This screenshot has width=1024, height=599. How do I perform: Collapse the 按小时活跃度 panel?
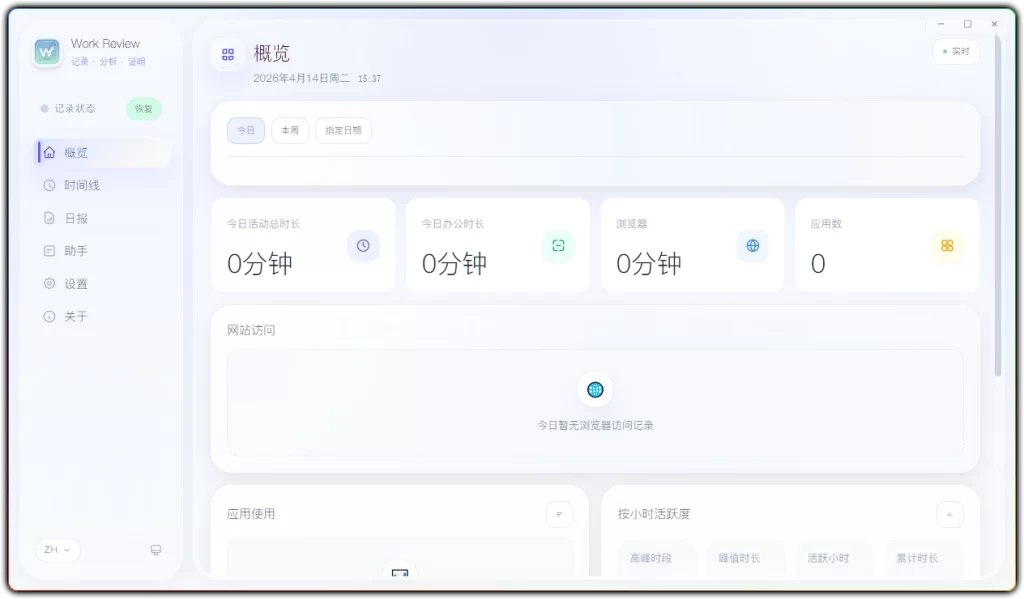(949, 514)
